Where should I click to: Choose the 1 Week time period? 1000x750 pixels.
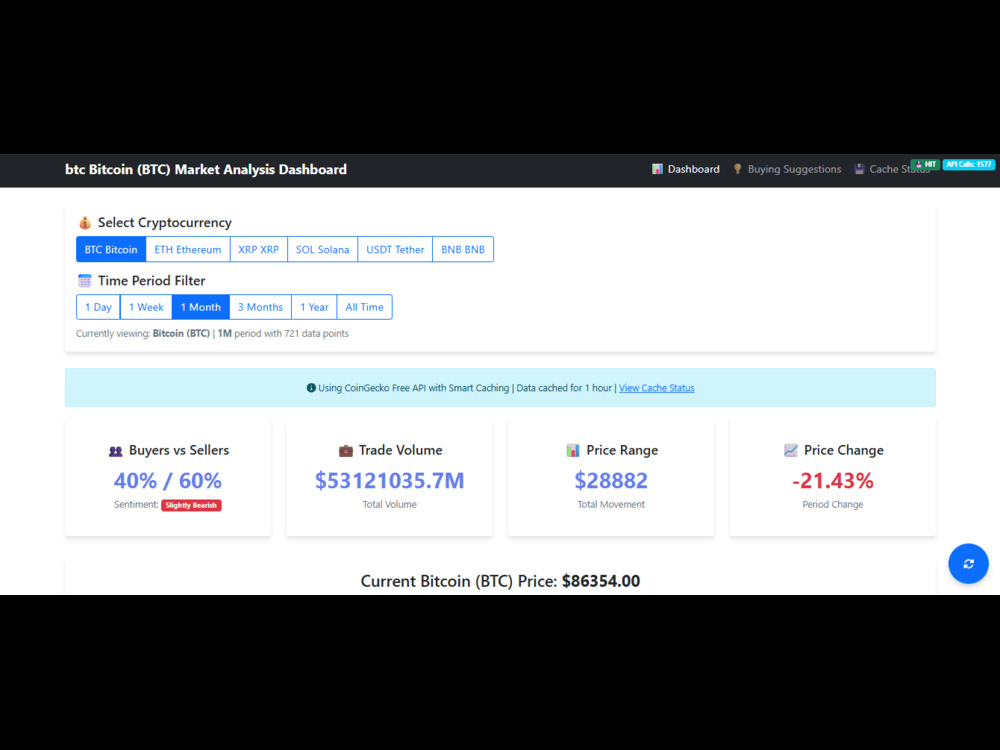(146, 307)
